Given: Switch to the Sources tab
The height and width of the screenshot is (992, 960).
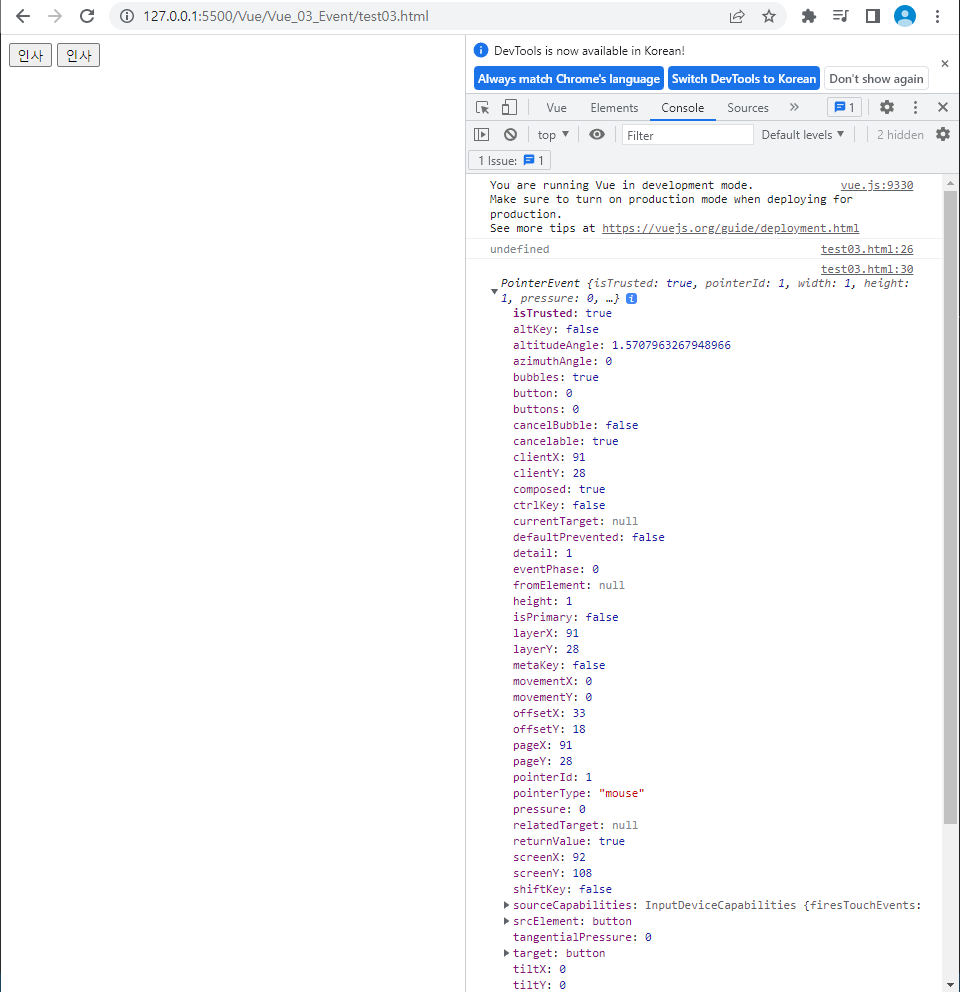Looking at the screenshot, I should tap(747, 108).
